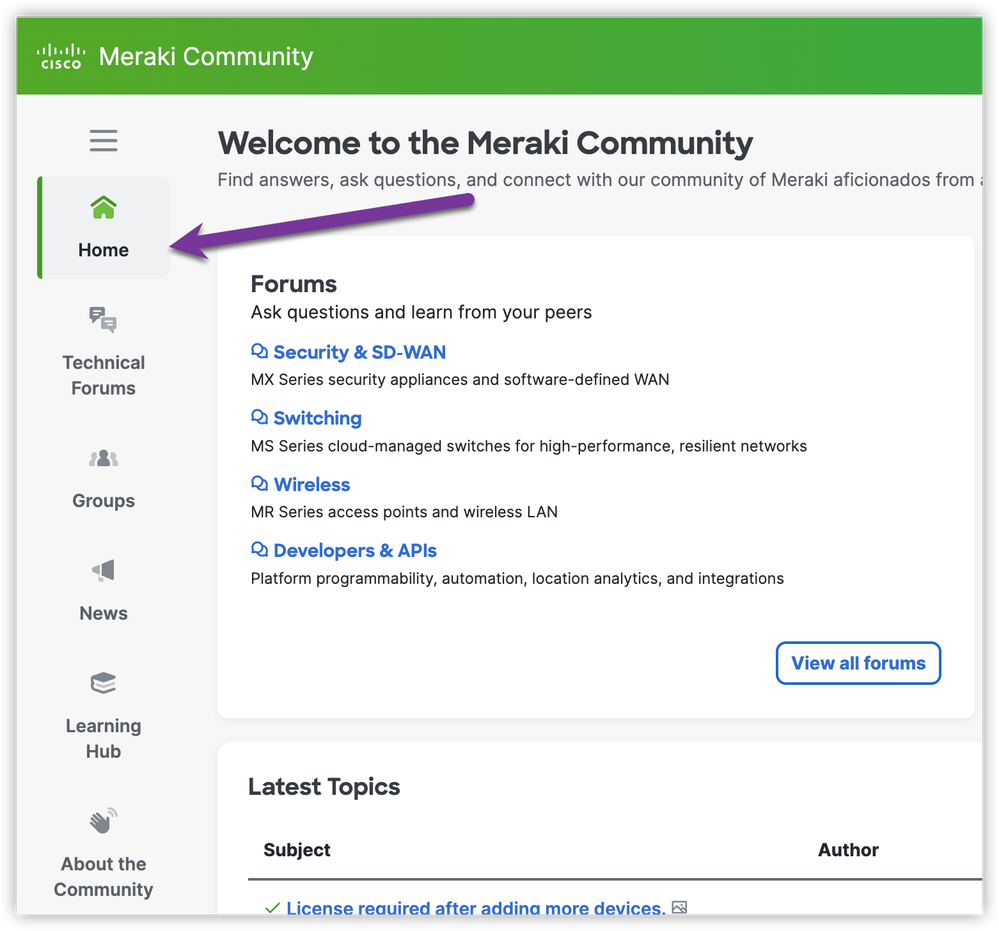Click chat icon beside Security & SD-WAN
This screenshot has height=931, width=999.
pos(259,351)
